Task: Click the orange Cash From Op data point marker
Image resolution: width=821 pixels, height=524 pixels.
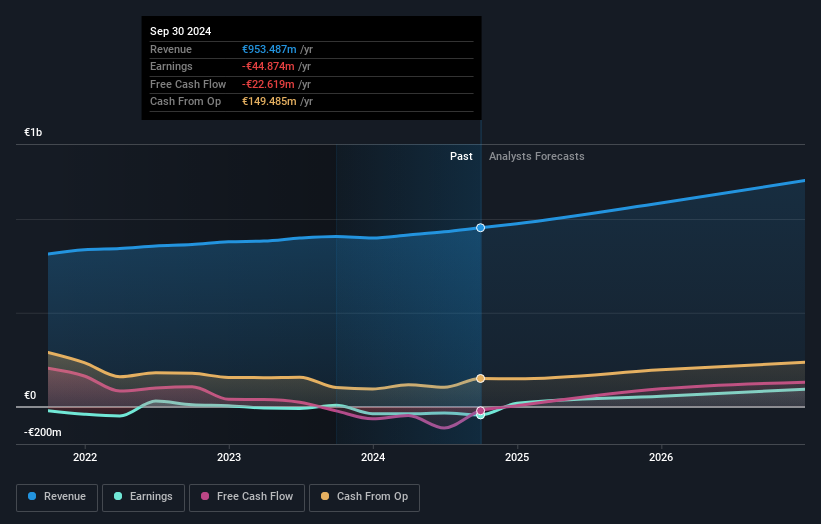Action: (480, 378)
